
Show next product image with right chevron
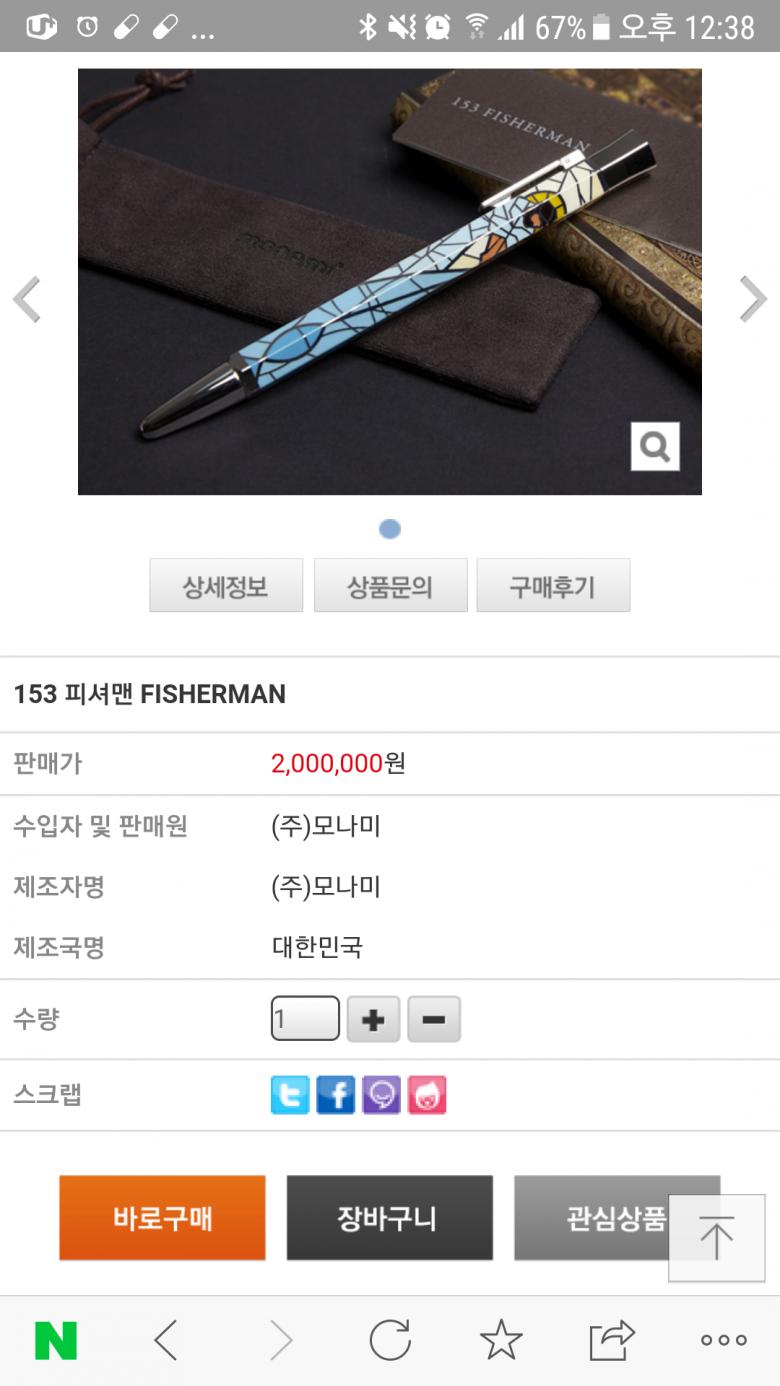tap(752, 299)
